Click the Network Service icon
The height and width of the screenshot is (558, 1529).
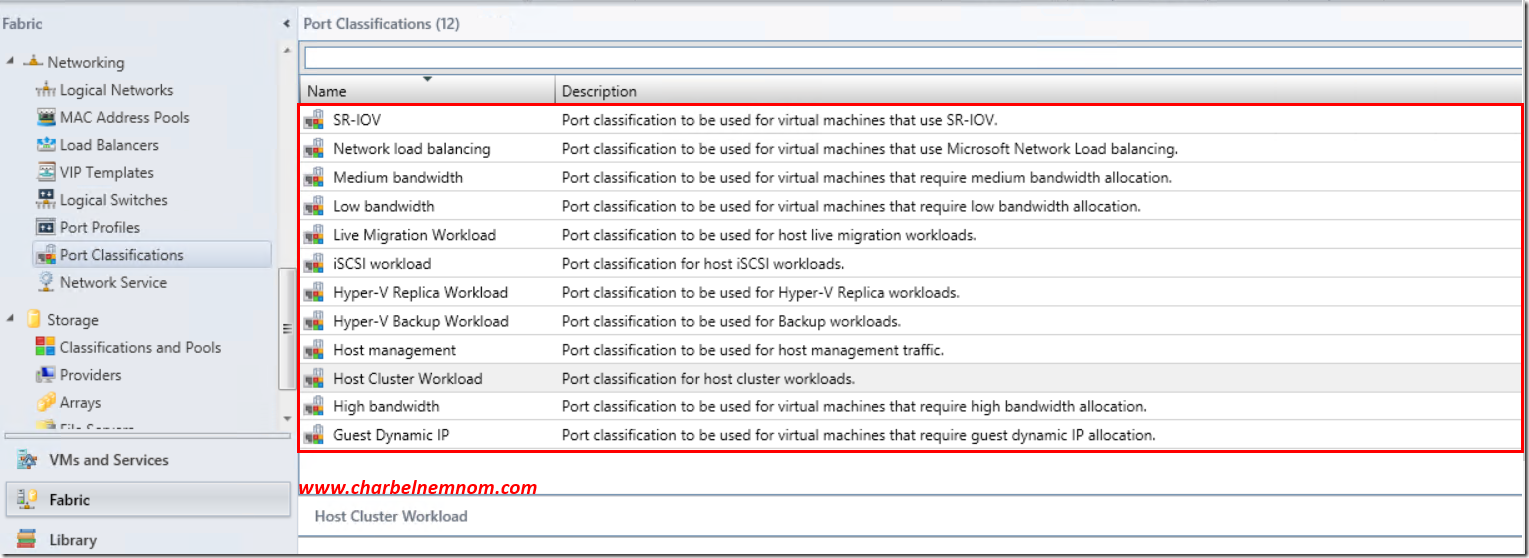pos(45,282)
